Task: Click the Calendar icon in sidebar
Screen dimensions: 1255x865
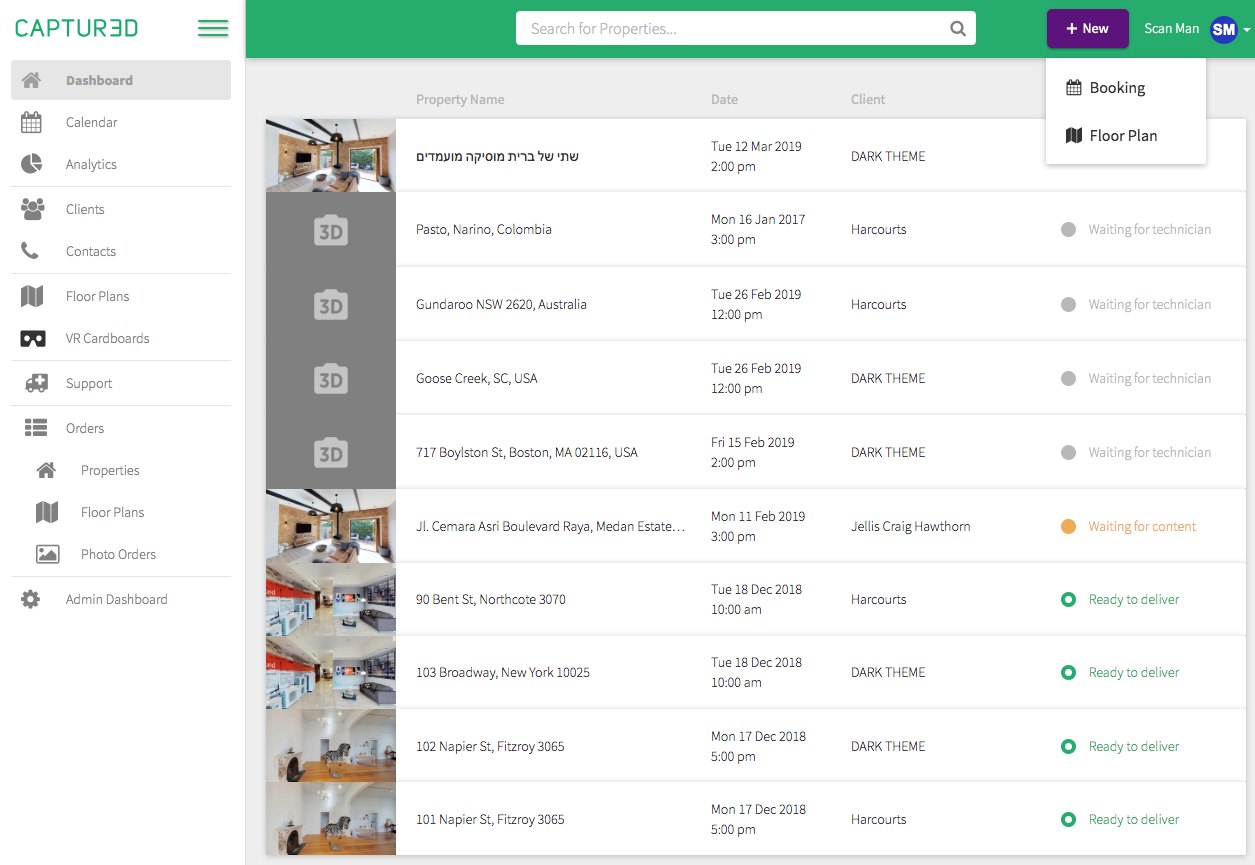Action: tap(31, 122)
